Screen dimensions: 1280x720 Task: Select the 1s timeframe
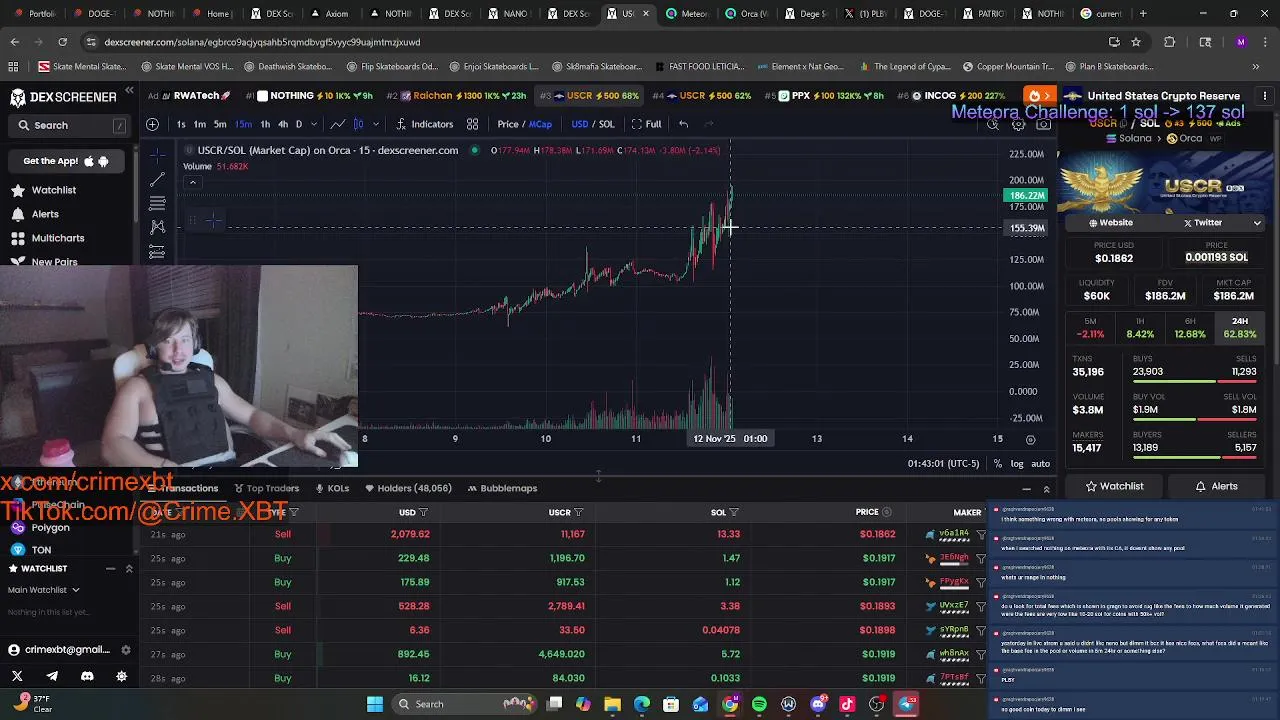pyautogui.click(x=181, y=124)
